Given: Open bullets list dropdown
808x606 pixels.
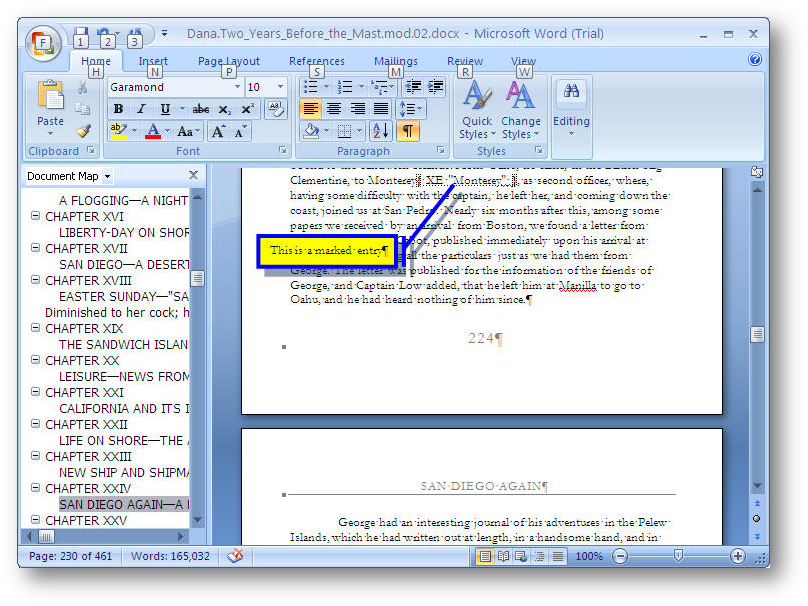Looking at the screenshot, I should (326, 87).
